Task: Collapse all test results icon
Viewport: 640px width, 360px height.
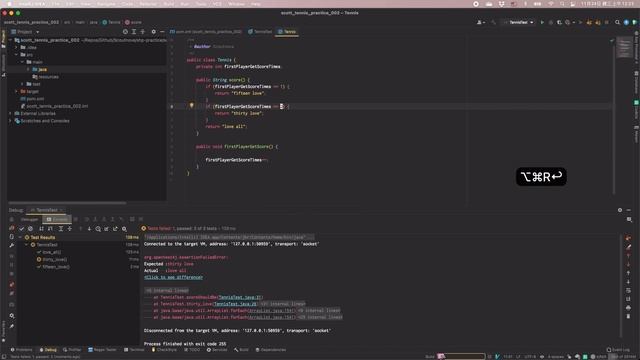Action: pyautogui.click(x=69, y=229)
